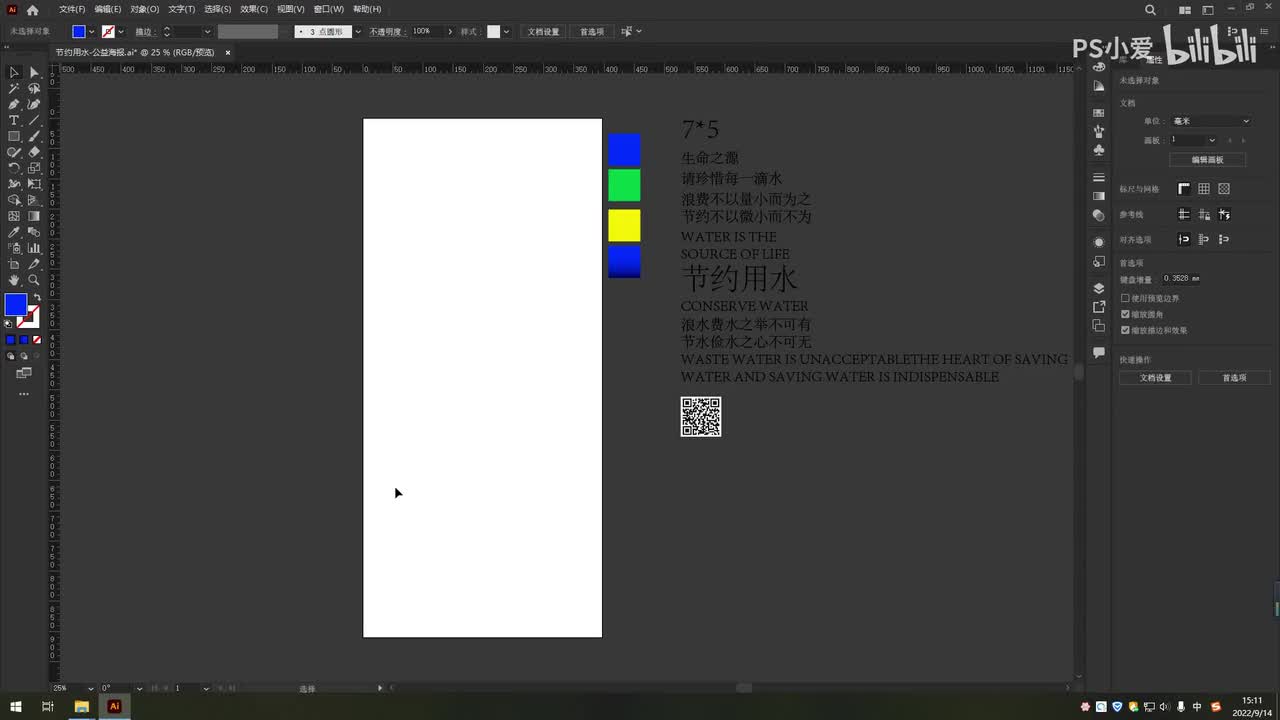Click the yellow color square on canvas
This screenshot has width=1280, height=720.
pos(624,225)
